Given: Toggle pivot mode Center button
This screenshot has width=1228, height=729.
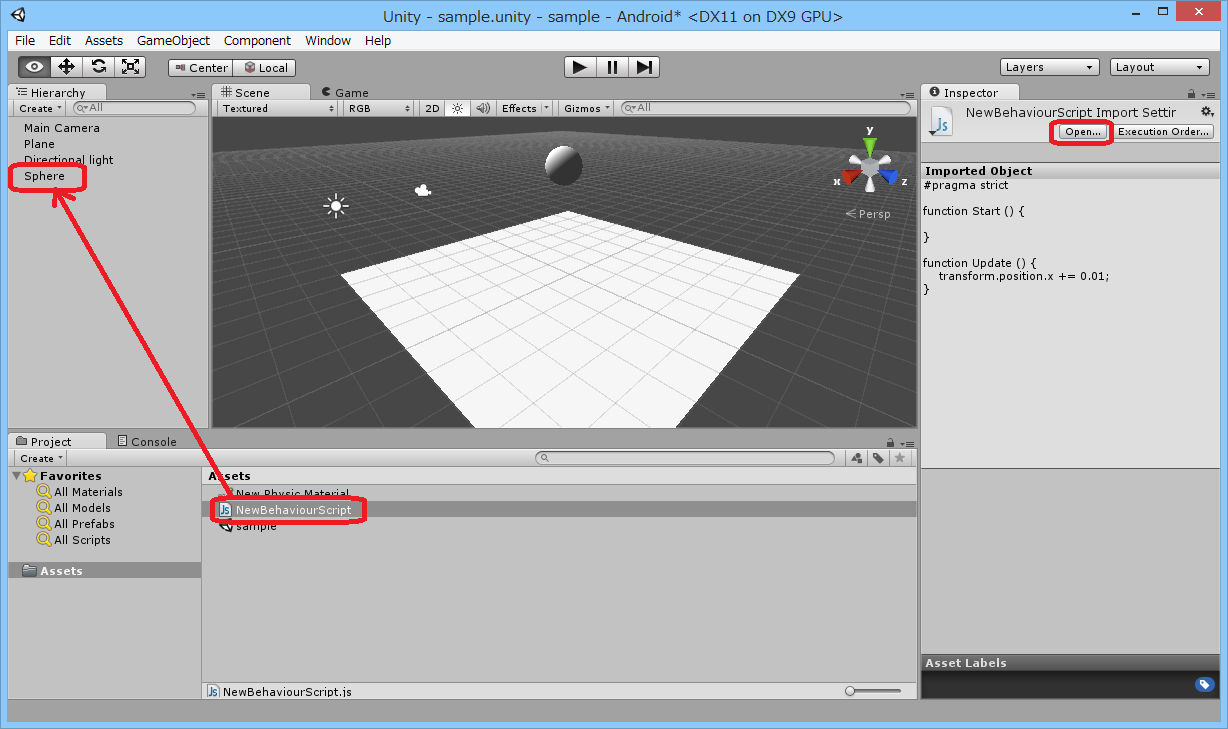Looking at the screenshot, I should click(200, 68).
